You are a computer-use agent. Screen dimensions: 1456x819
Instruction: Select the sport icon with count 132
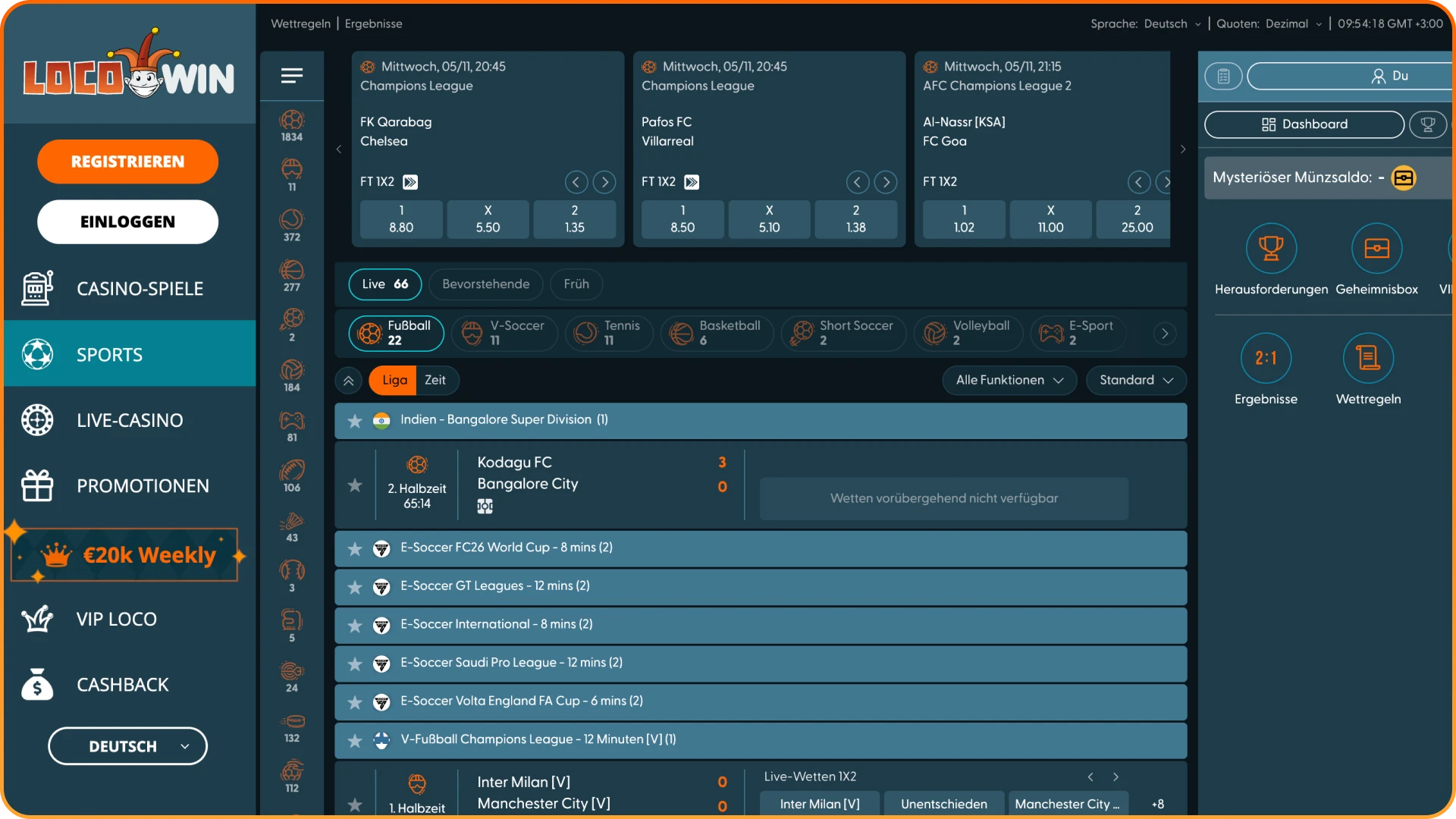[x=292, y=726]
